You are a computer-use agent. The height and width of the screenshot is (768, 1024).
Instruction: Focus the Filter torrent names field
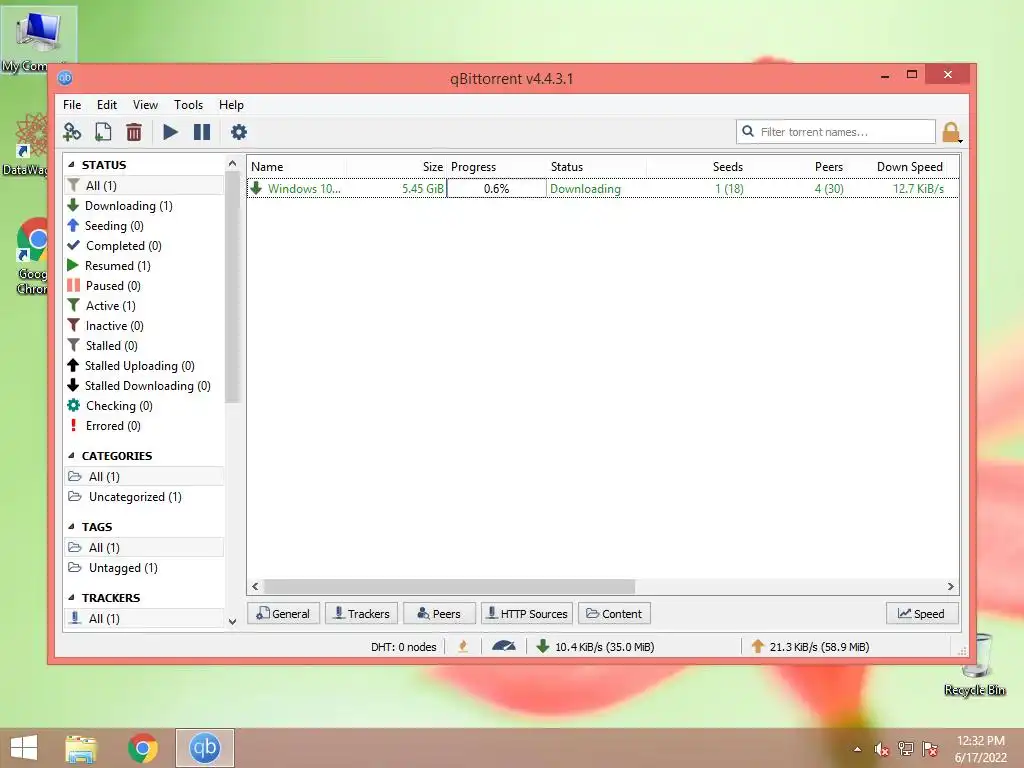click(836, 132)
